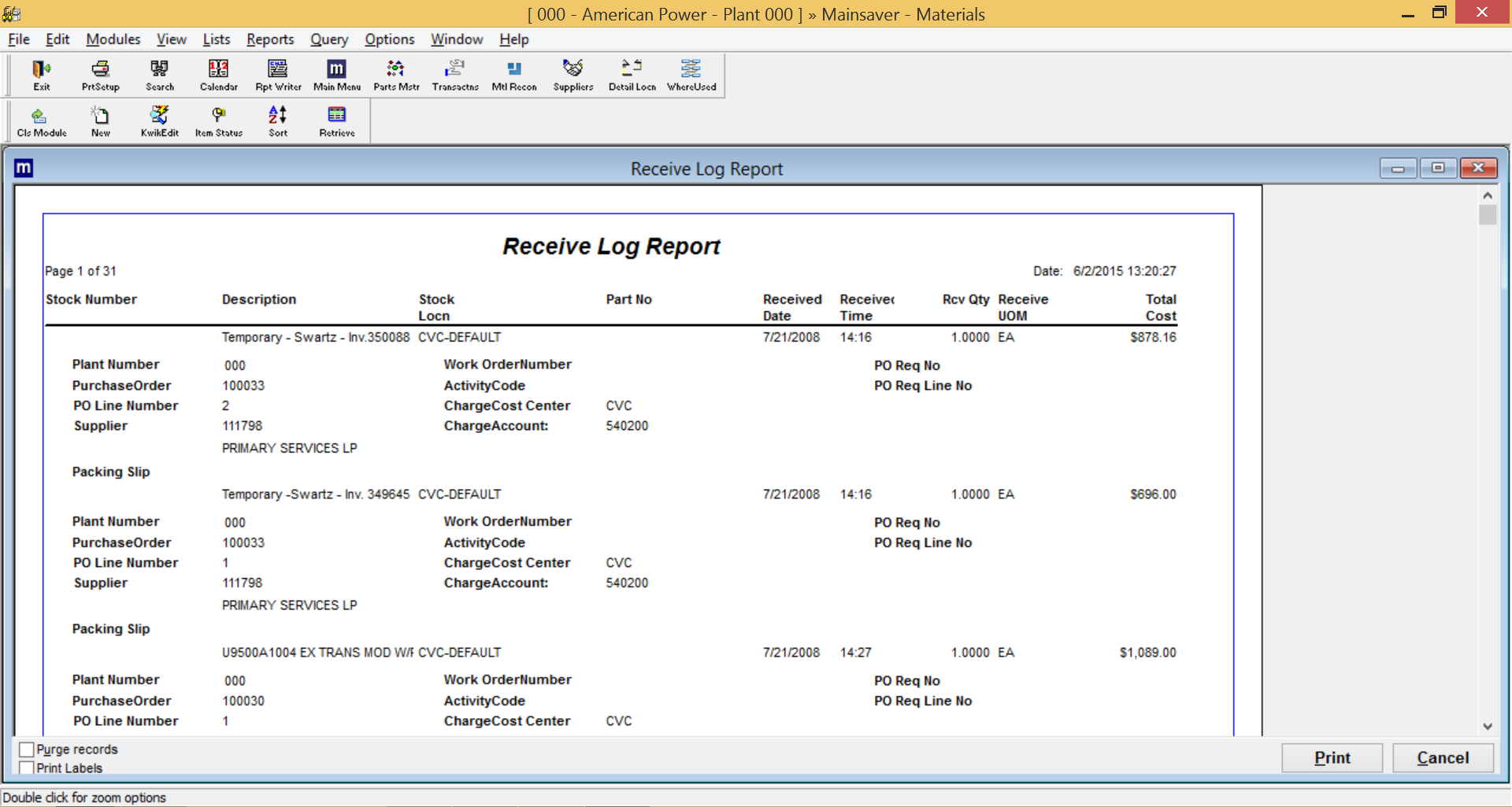Click Print to print the Receive Log Report
Viewport: 1512px width, 807px height.
[1332, 757]
